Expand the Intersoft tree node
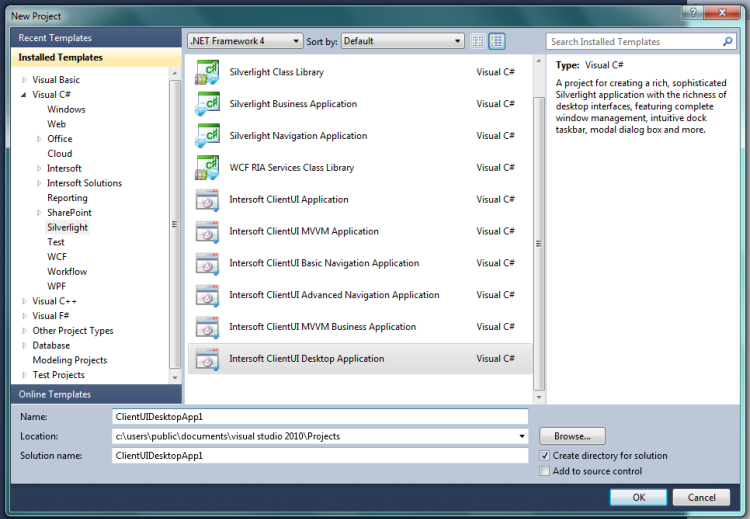750x519 pixels. [x=39, y=168]
